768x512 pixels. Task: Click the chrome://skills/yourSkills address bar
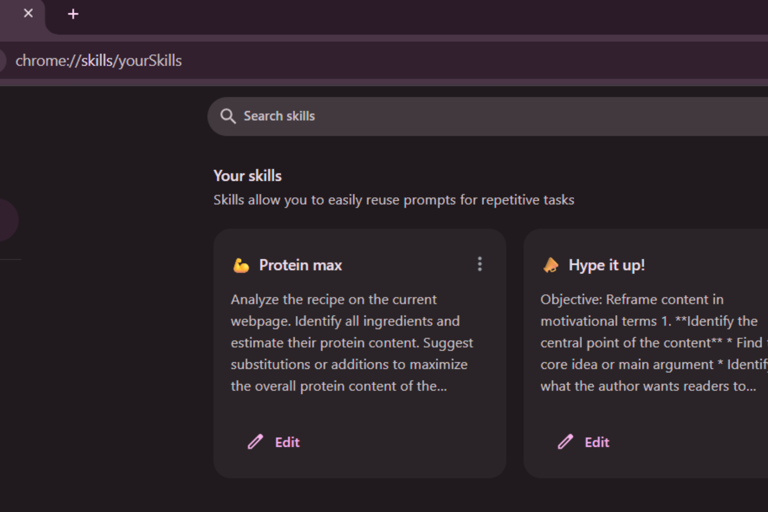pyautogui.click(x=384, y=61)
